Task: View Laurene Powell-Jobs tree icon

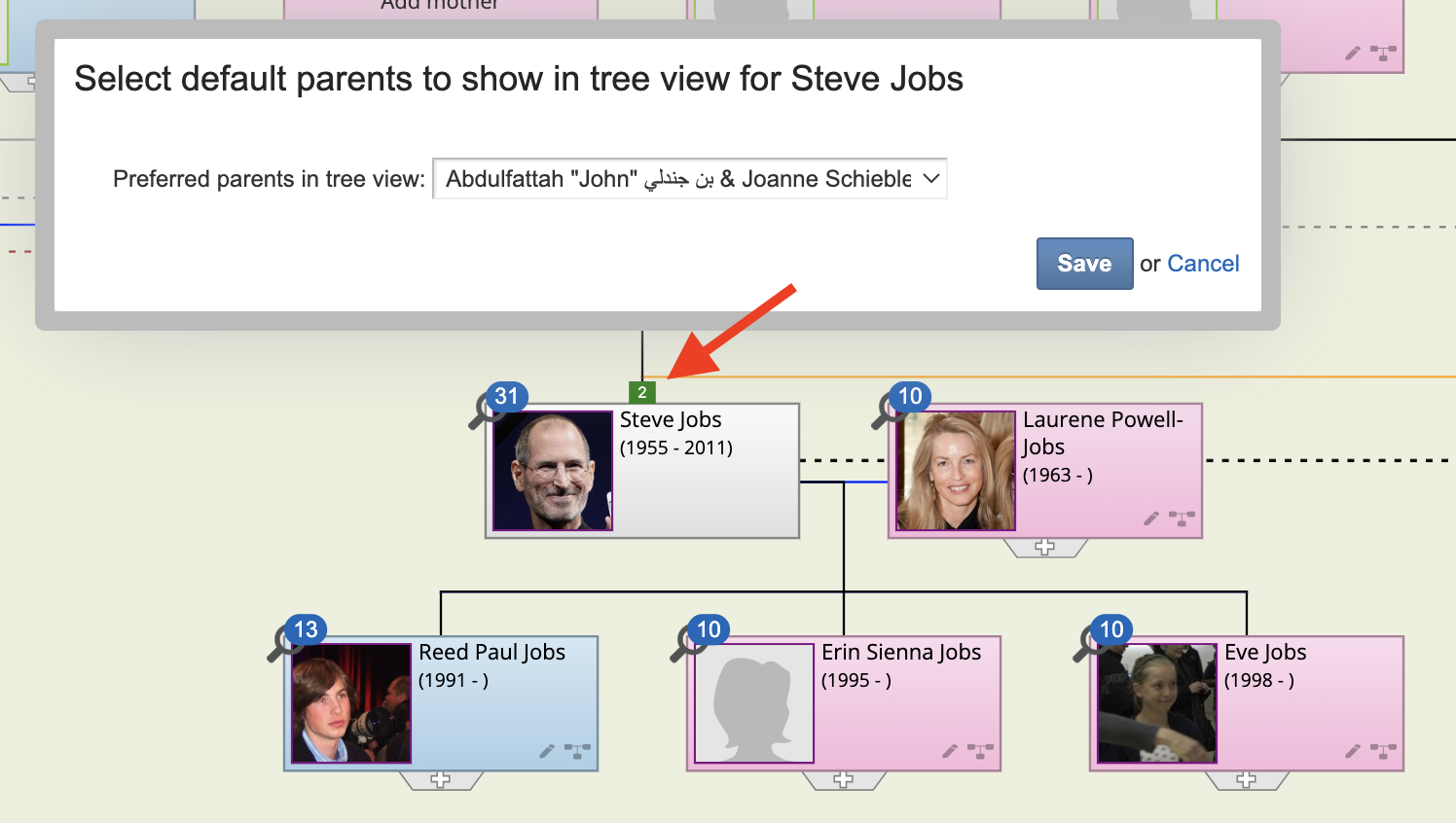Action: (x=1182, y=519)
